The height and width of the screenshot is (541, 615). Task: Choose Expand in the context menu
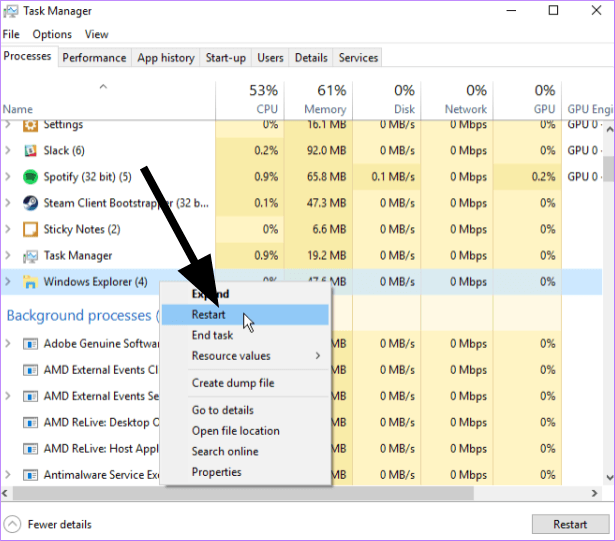(245, 294)
